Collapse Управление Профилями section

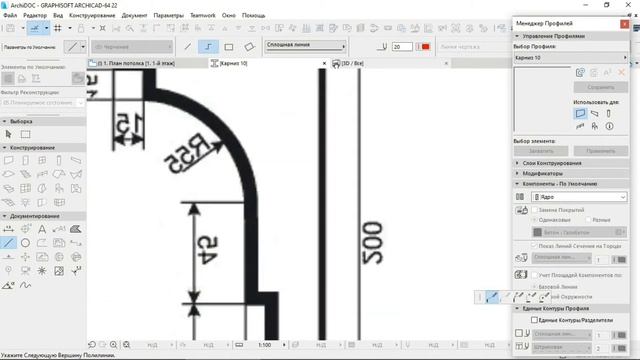click(x=517, y=36)
